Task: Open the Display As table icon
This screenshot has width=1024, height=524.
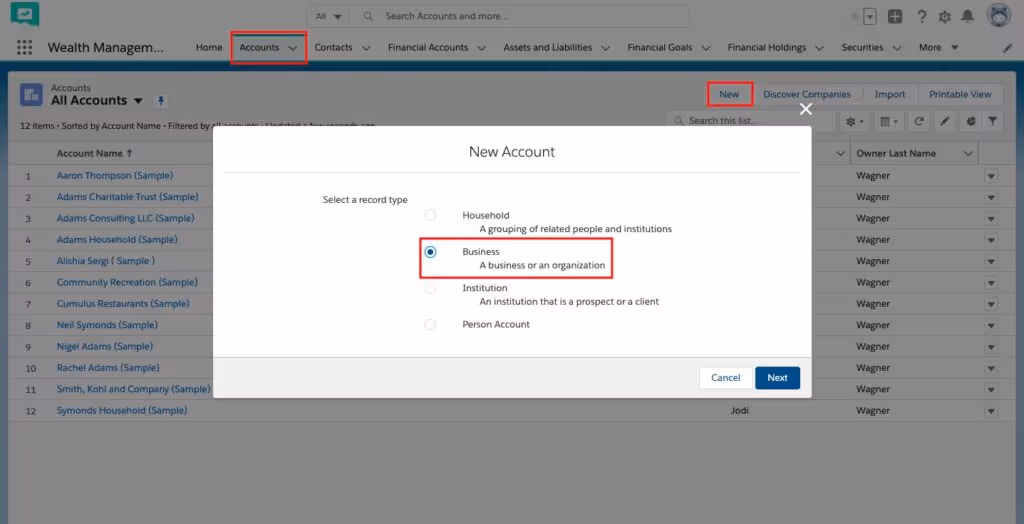Action: pos(889,122)
